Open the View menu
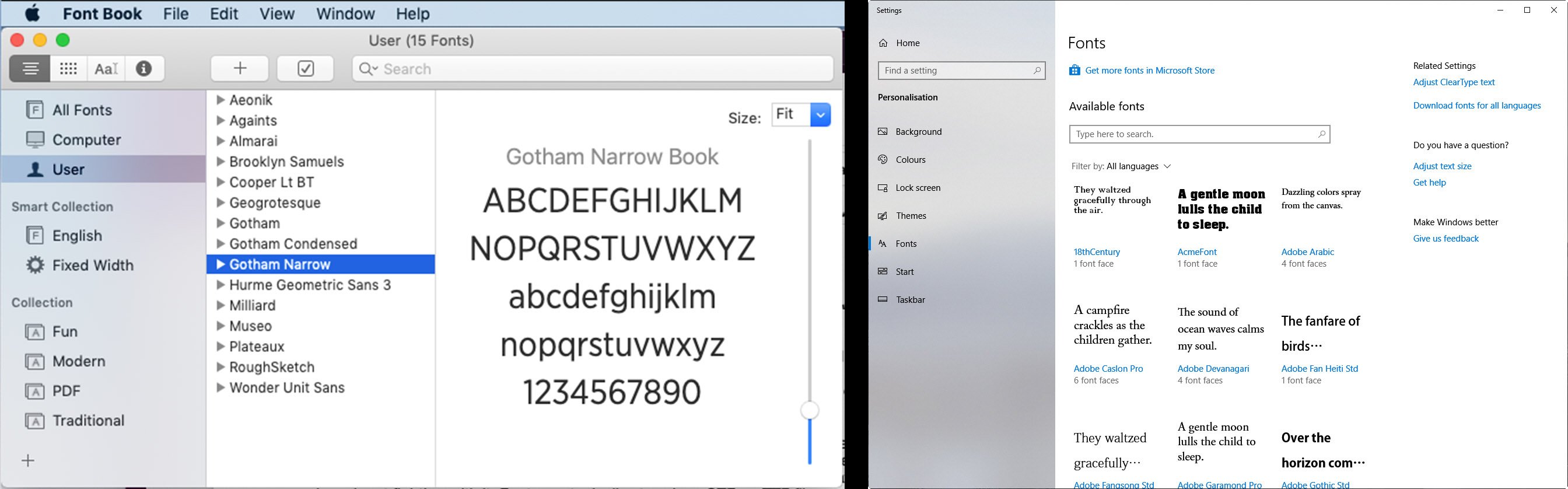This screenshot has height=489, width=1568. pos(277,13)
